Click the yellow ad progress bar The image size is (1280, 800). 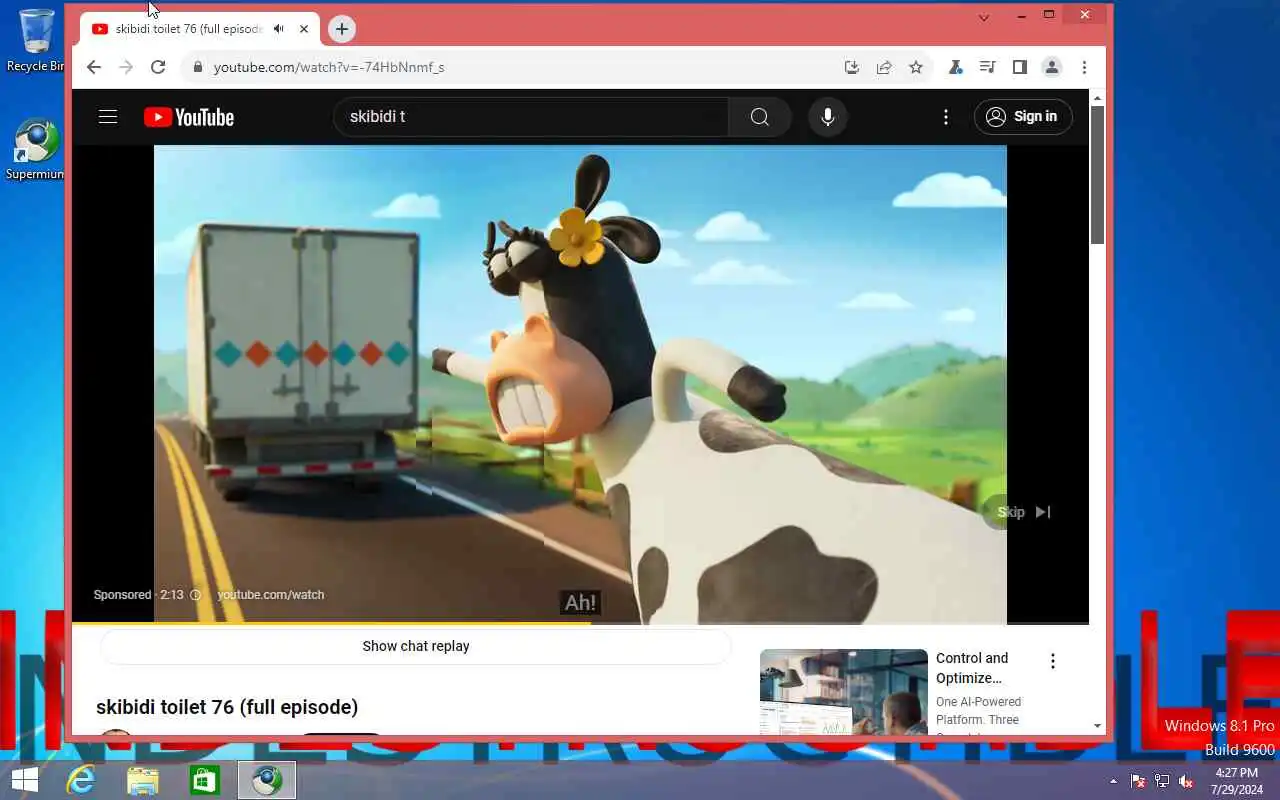(x=331, y=623)
